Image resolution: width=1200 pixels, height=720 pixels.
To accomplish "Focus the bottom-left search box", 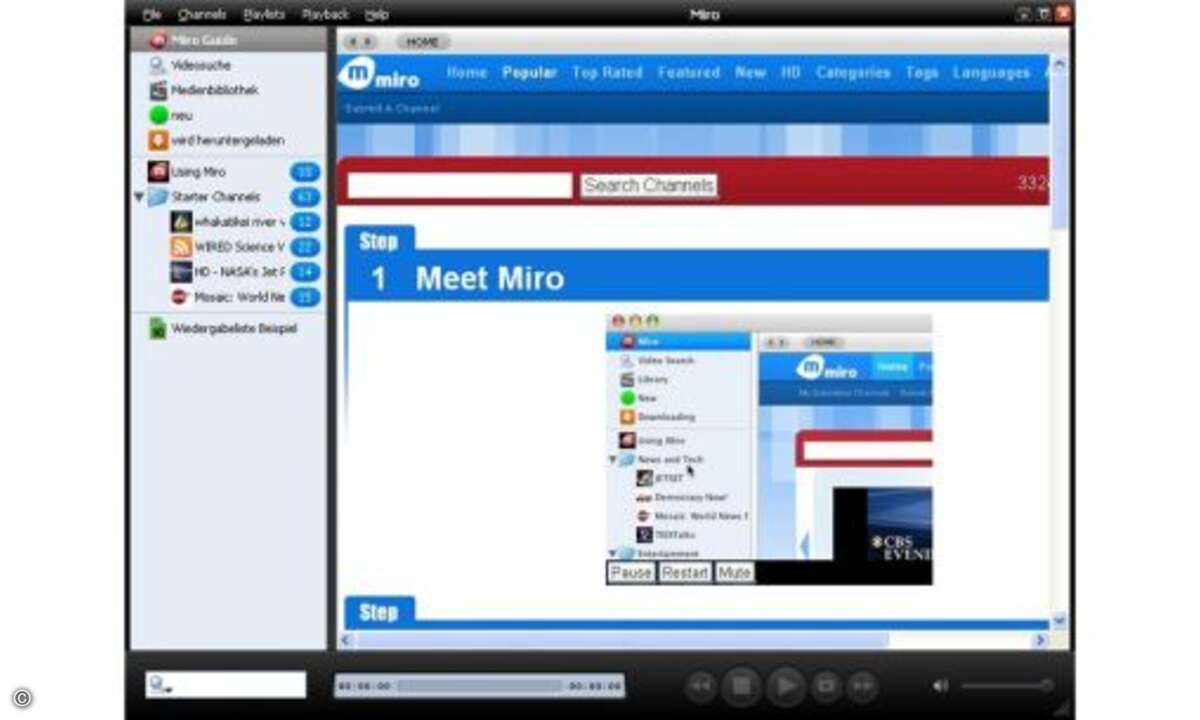I will (226, 685).
